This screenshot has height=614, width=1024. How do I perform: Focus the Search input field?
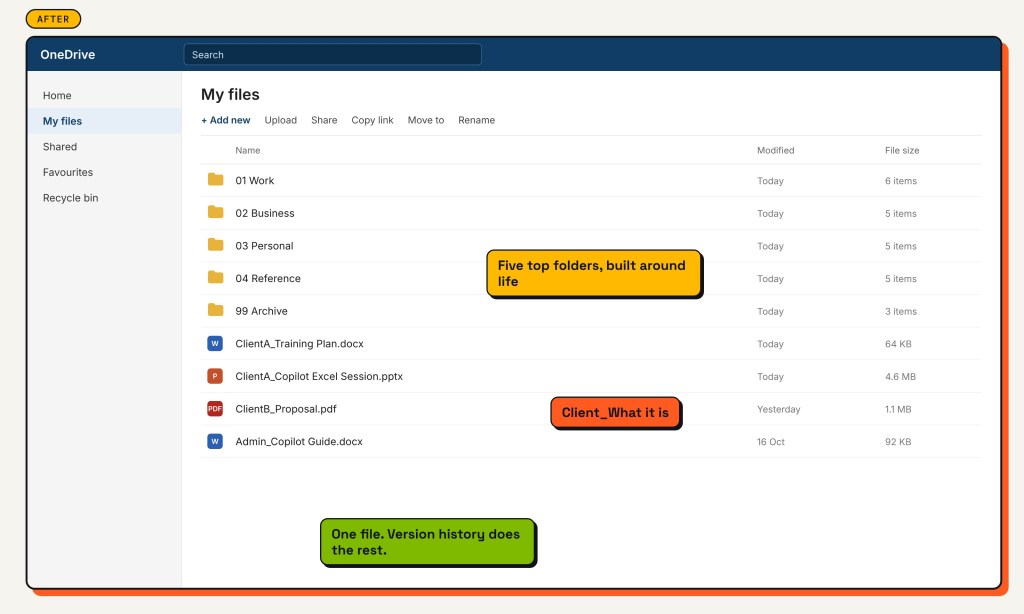click(x=332, y=54)
